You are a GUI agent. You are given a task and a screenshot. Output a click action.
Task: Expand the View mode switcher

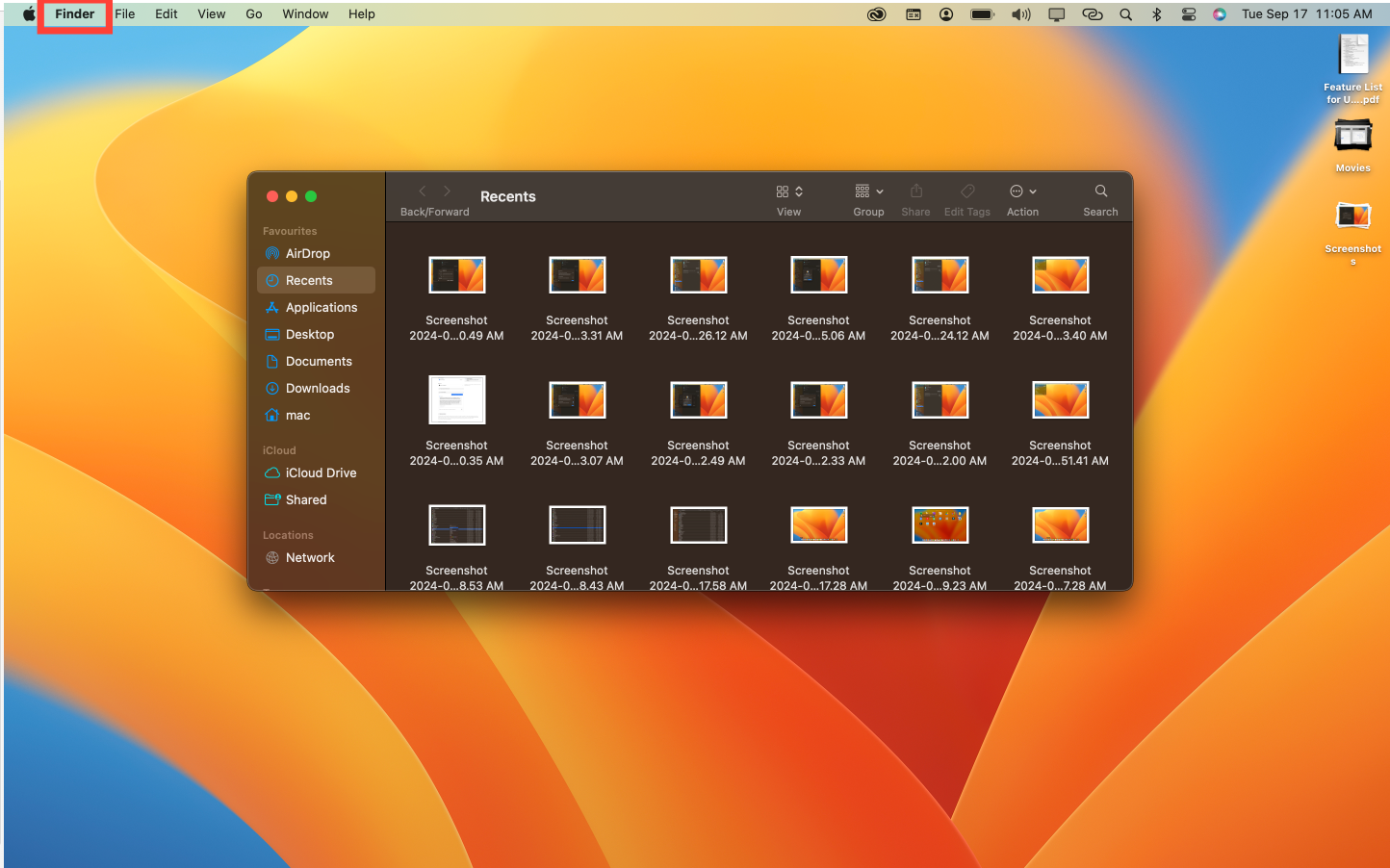(788, 191)
